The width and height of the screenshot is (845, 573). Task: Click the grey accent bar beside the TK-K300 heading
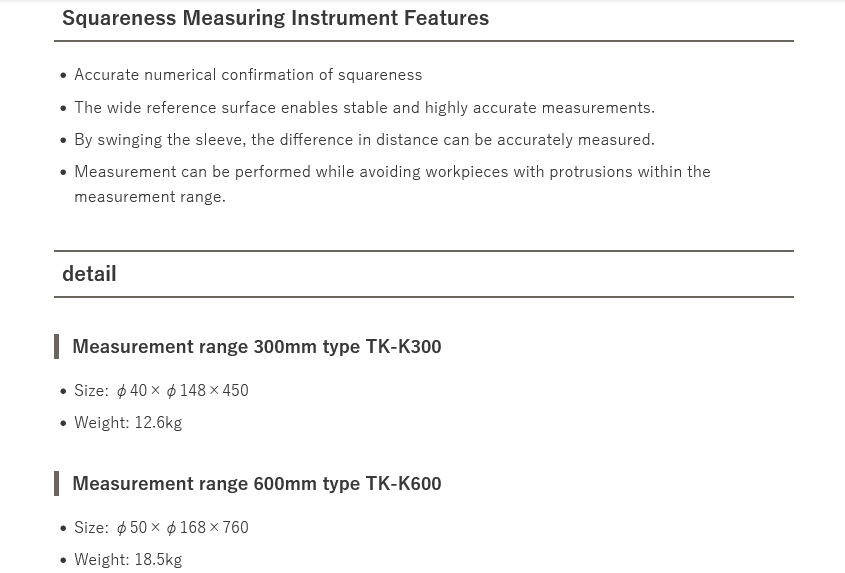[x=56, y=347]
